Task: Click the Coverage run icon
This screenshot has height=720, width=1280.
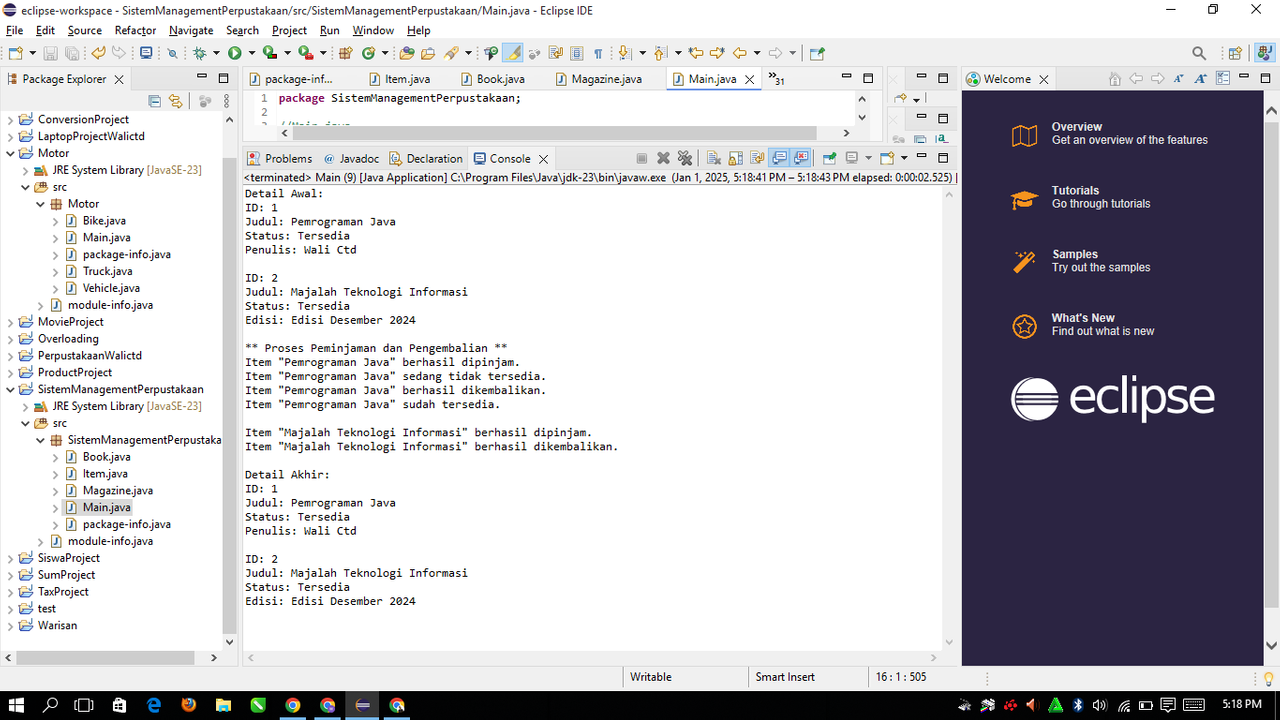Action: 270,53
